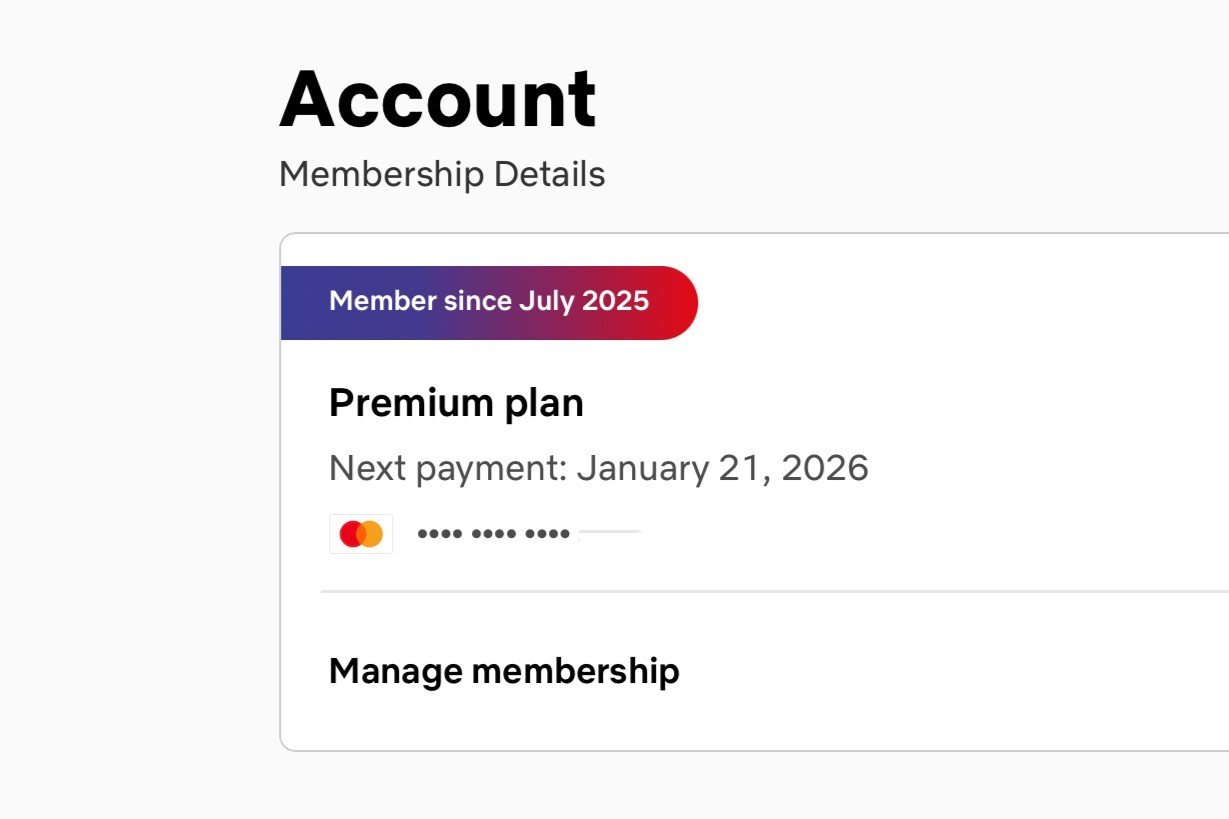Click the hidden last digits of the card number
Image resolution: width=1229 pixels, height=819 pixels.
pyautogui.click(x=610, y=534)
